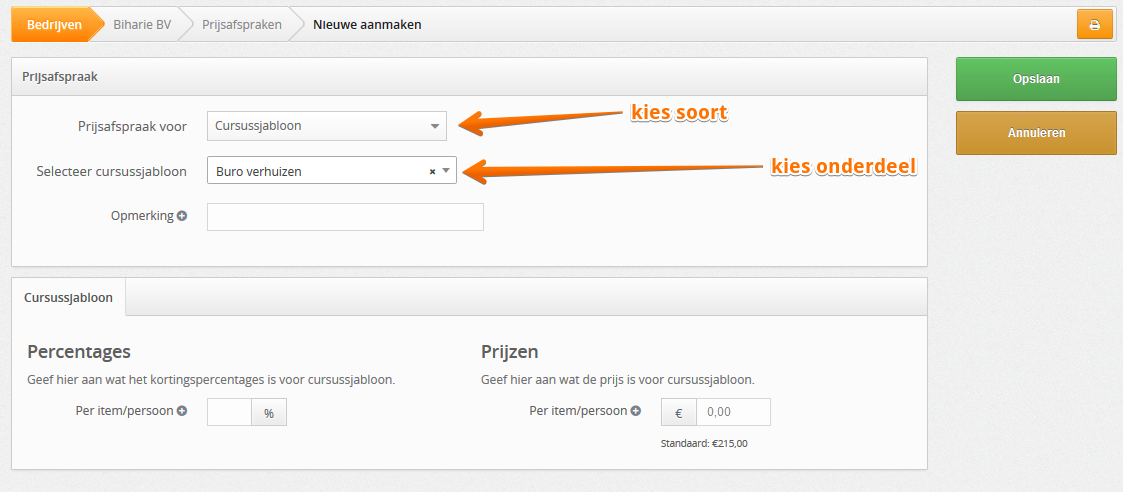Screen dimensions: 1123x492
Task: Click the price input showing 0,00
Action: pyautogui.click(x=733, y=413)
